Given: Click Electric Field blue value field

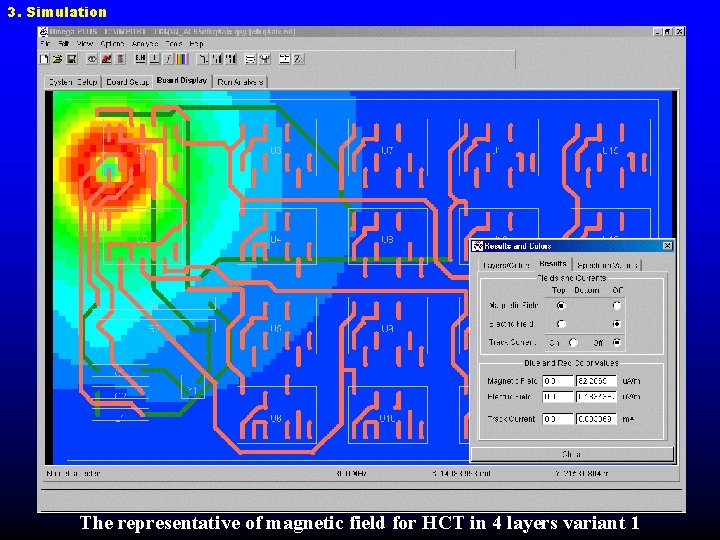Looking at the screenshot, I should (x=557, y=397).
